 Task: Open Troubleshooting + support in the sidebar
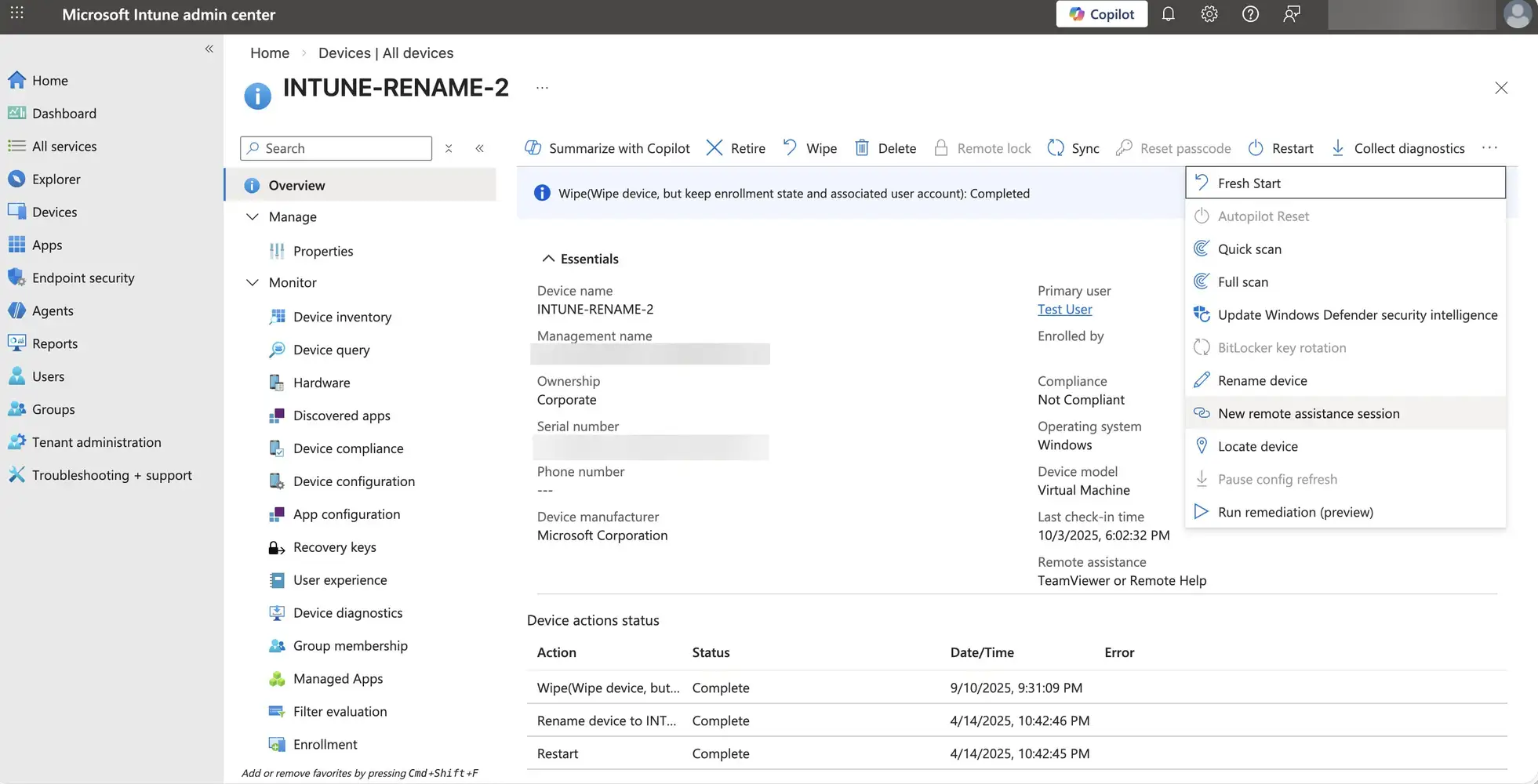click(111, 475)
